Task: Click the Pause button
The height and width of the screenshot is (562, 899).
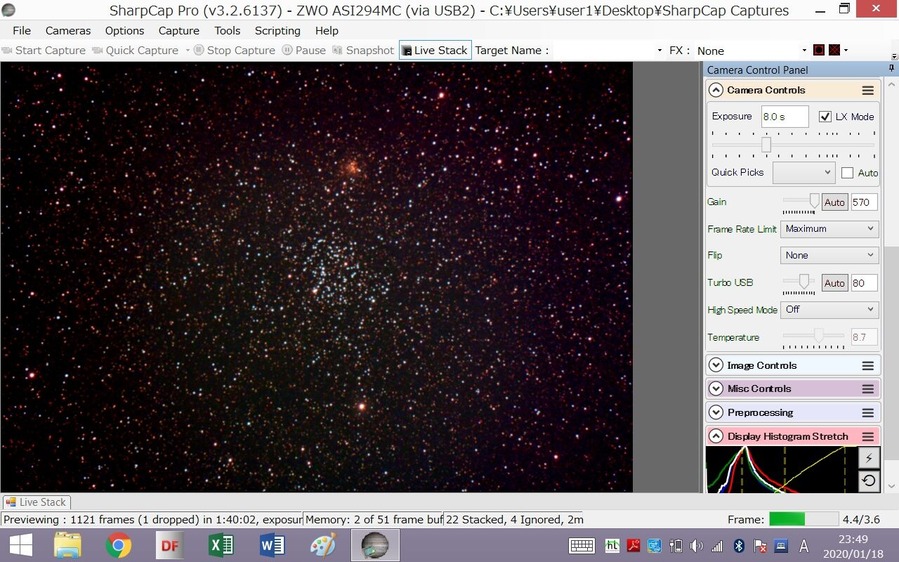Action: click(x=304, y=50)
